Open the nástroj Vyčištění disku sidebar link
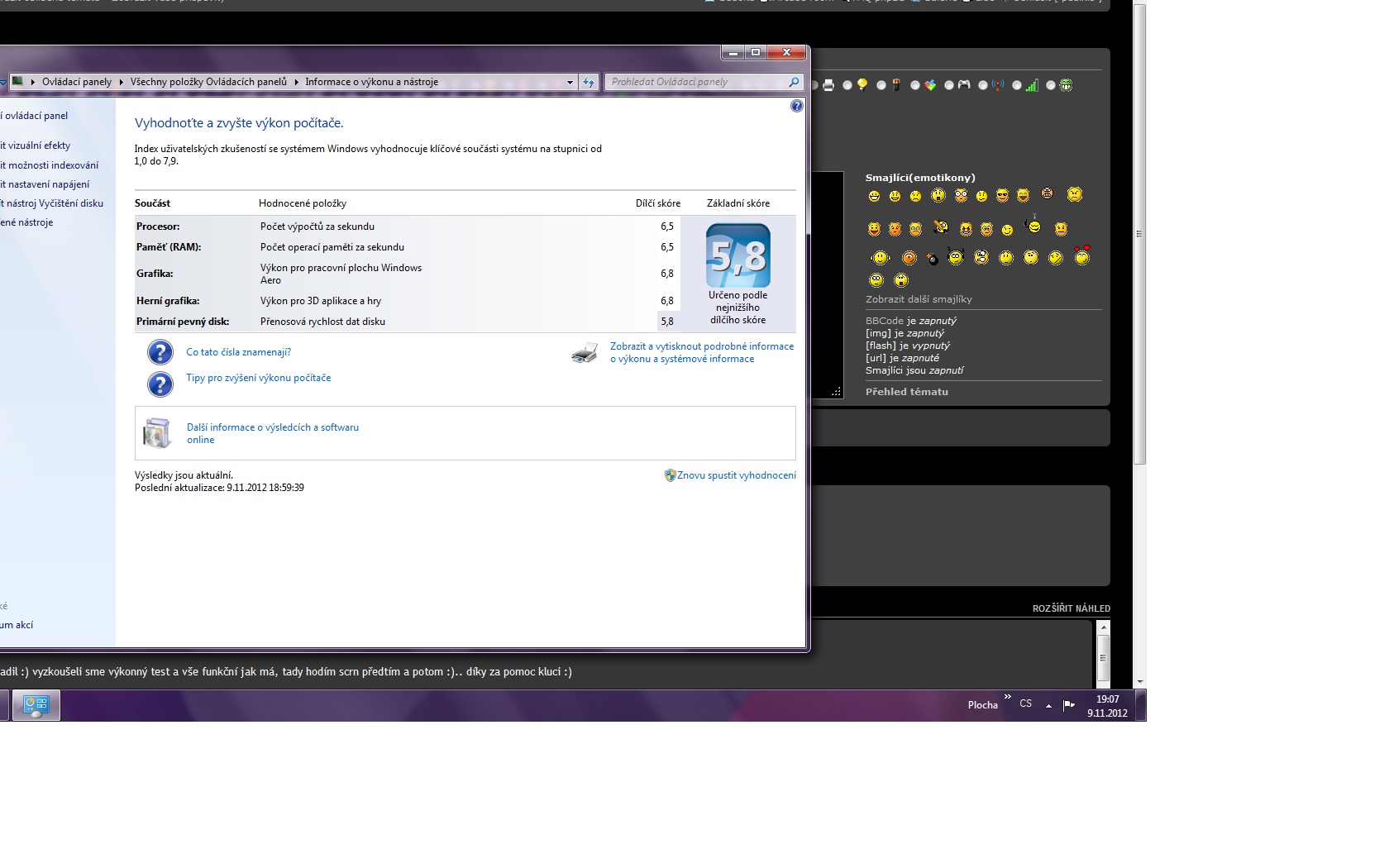Image resolution: width=1389 pixels, height=868 pixels. coord(52,203)
